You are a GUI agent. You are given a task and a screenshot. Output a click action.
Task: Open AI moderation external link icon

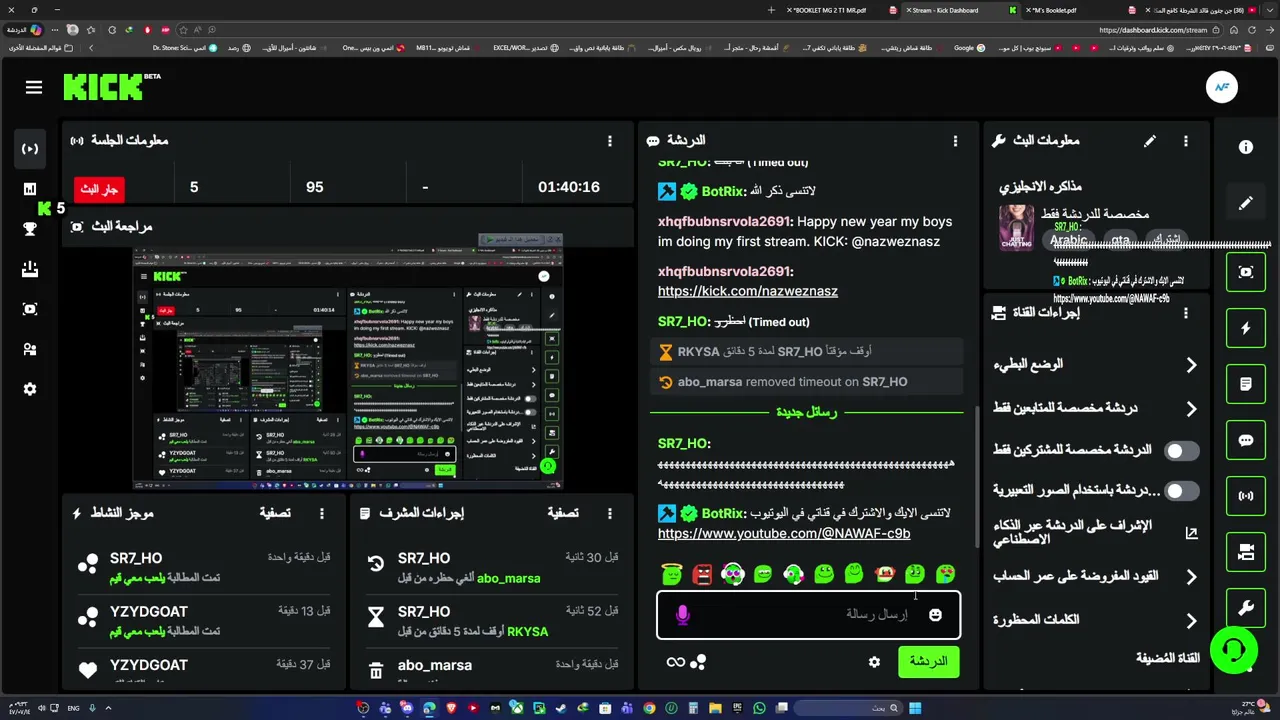(x=1191, y=533)
